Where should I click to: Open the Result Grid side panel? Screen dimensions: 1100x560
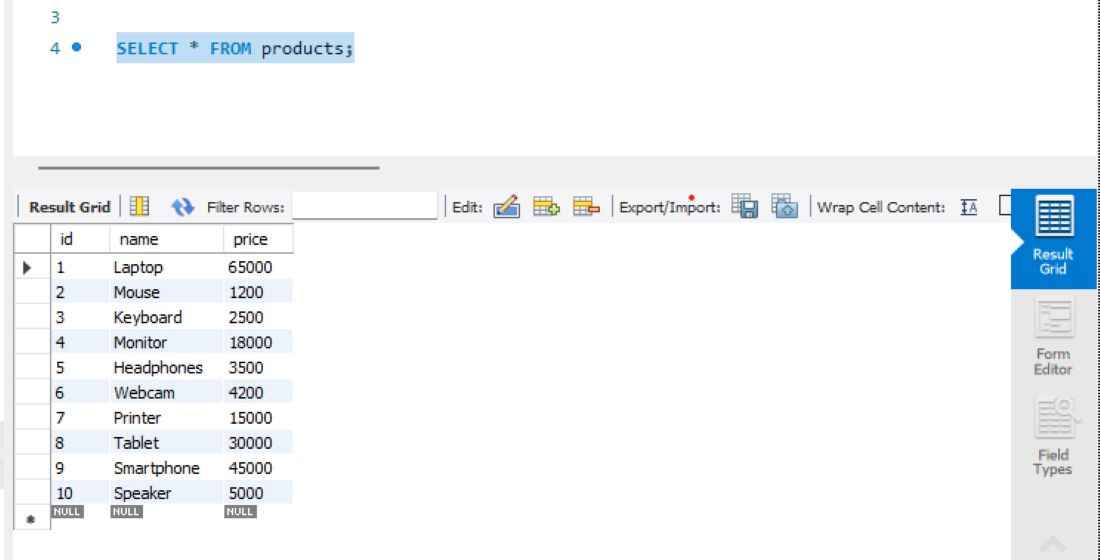pyautogui.click(x=1053, y=239)
